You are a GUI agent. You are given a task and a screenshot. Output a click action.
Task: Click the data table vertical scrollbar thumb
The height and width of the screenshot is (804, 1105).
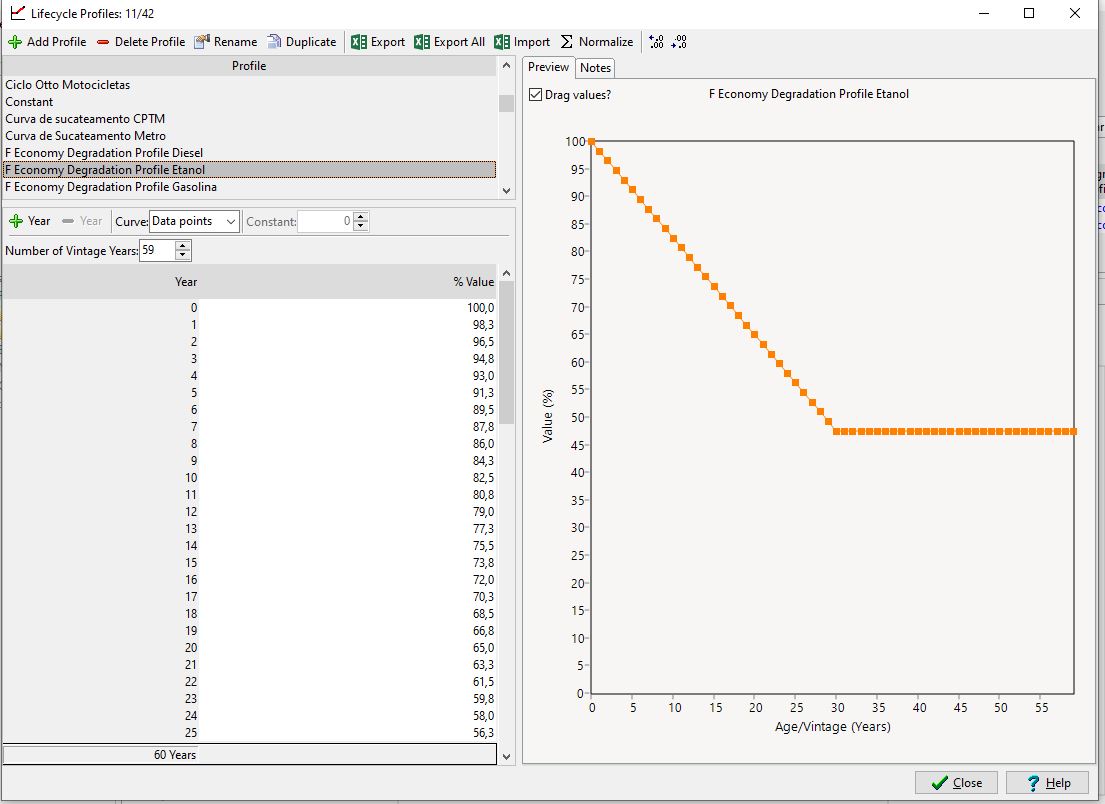point(506,353)
